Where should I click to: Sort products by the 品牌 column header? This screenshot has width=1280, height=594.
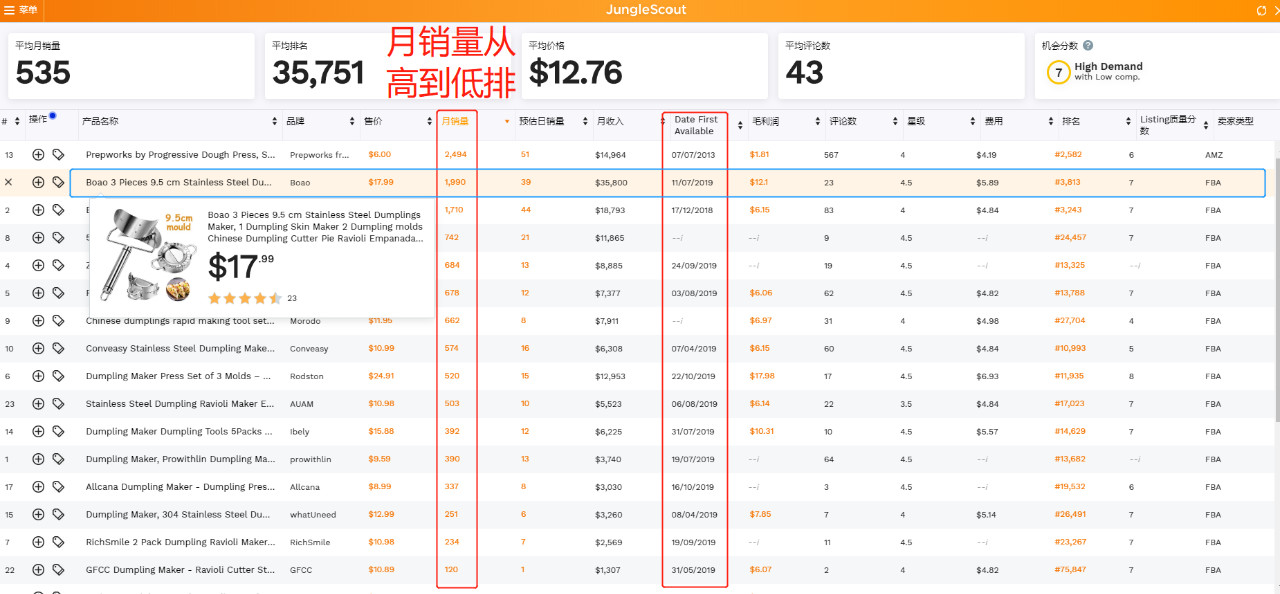click(352, 121)
